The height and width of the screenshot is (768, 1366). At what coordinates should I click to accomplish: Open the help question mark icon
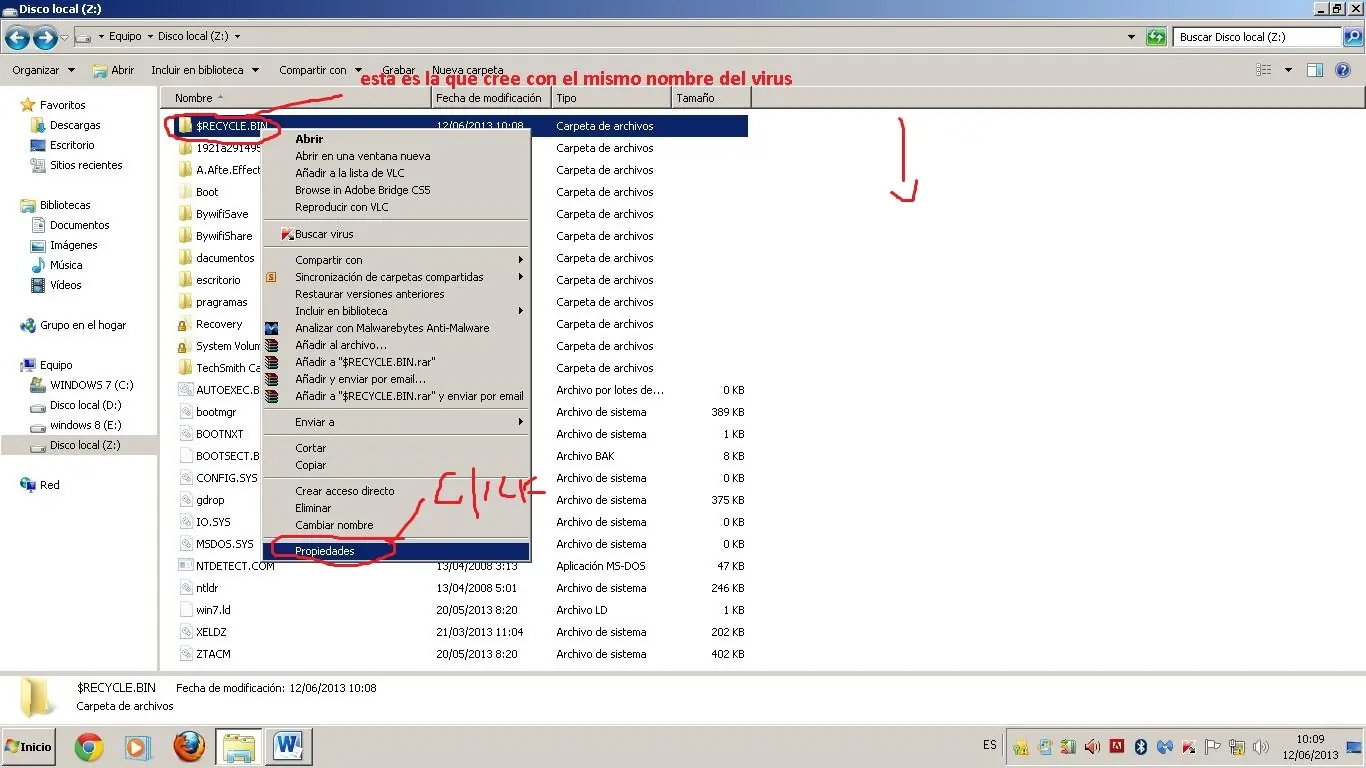click(x=1344, y=70)
